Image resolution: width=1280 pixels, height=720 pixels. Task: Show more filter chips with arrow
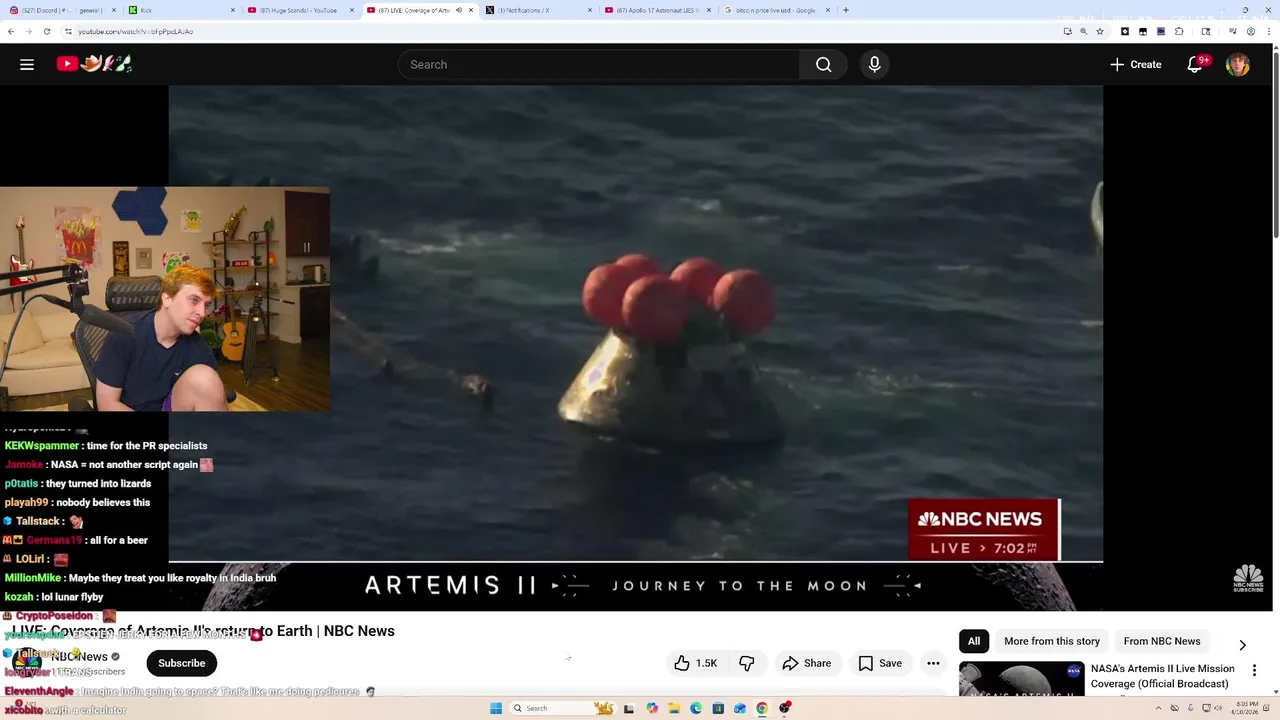click(1242, 645)
